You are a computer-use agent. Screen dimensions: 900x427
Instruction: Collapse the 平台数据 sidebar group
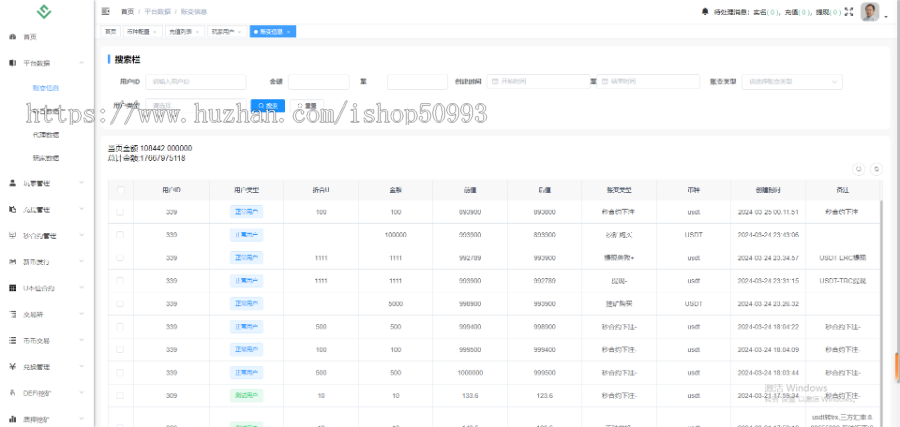82,63
